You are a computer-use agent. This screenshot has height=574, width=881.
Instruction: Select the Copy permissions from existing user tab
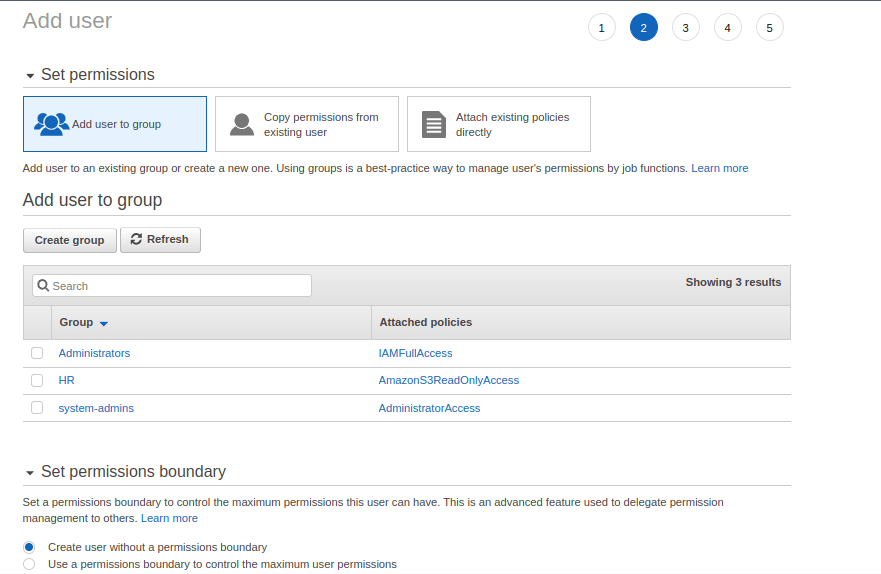tap(307, 124)
